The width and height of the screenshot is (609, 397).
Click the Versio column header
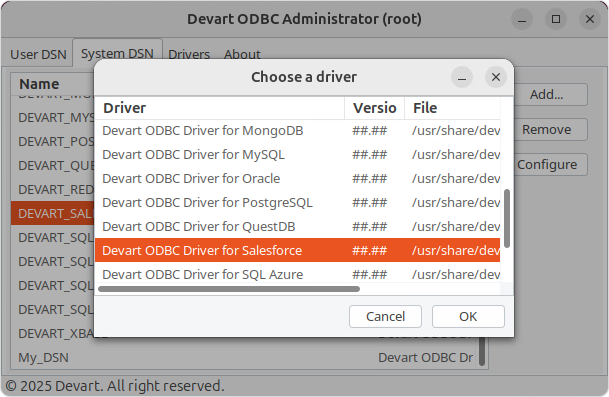(374, 108)
